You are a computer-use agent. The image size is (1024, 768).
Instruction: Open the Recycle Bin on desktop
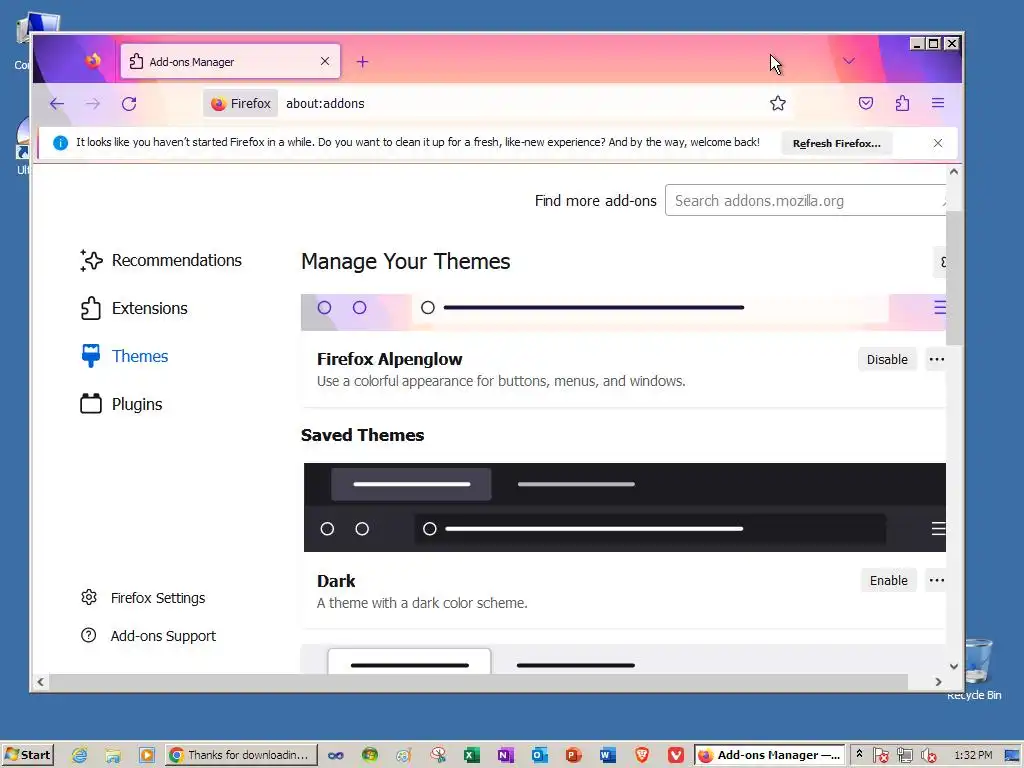pyautogui.click(x=975, y=669)
